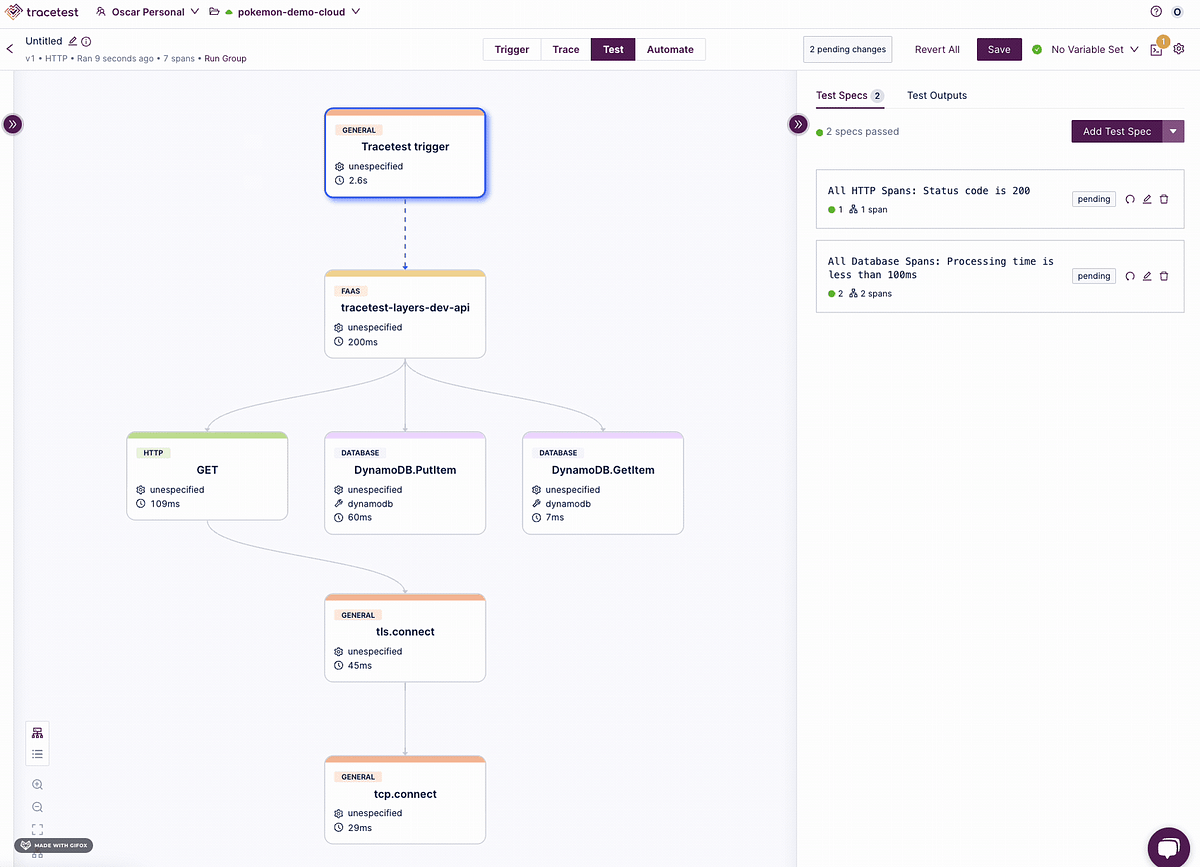
Task: Click Revert All to discard changes
Action: point(937,48)
